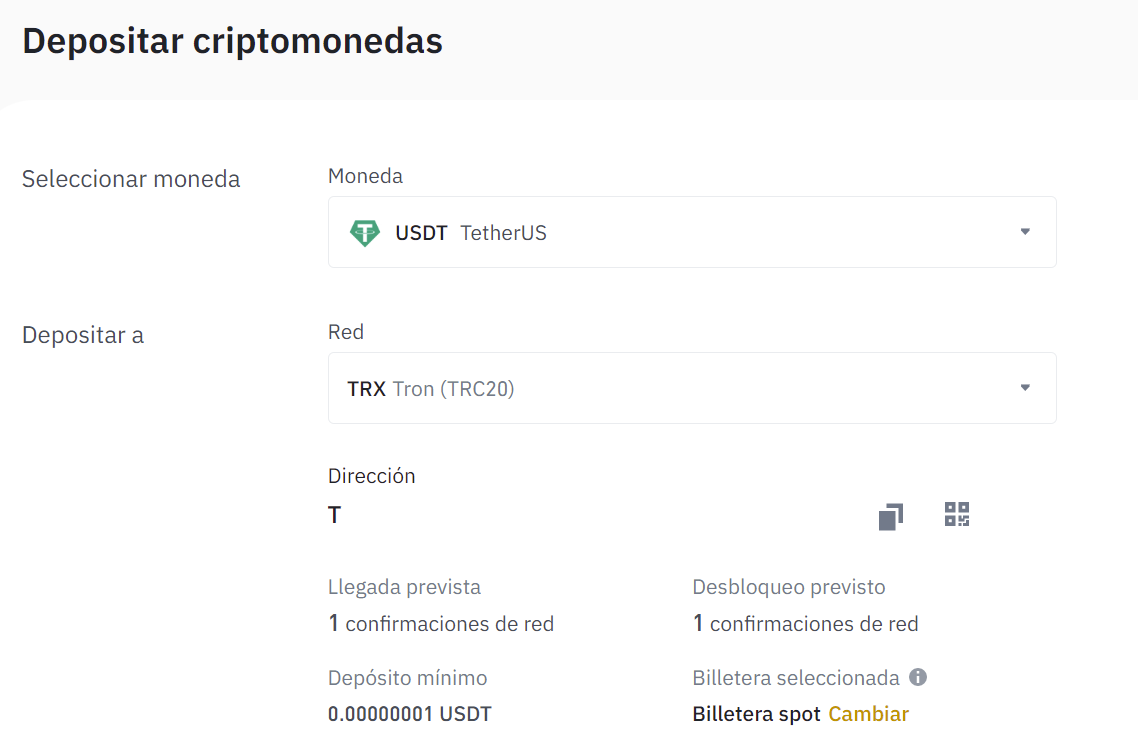This screenshot has width=1138, height=745.
Task: Show the address QR code
Action: 957,515
